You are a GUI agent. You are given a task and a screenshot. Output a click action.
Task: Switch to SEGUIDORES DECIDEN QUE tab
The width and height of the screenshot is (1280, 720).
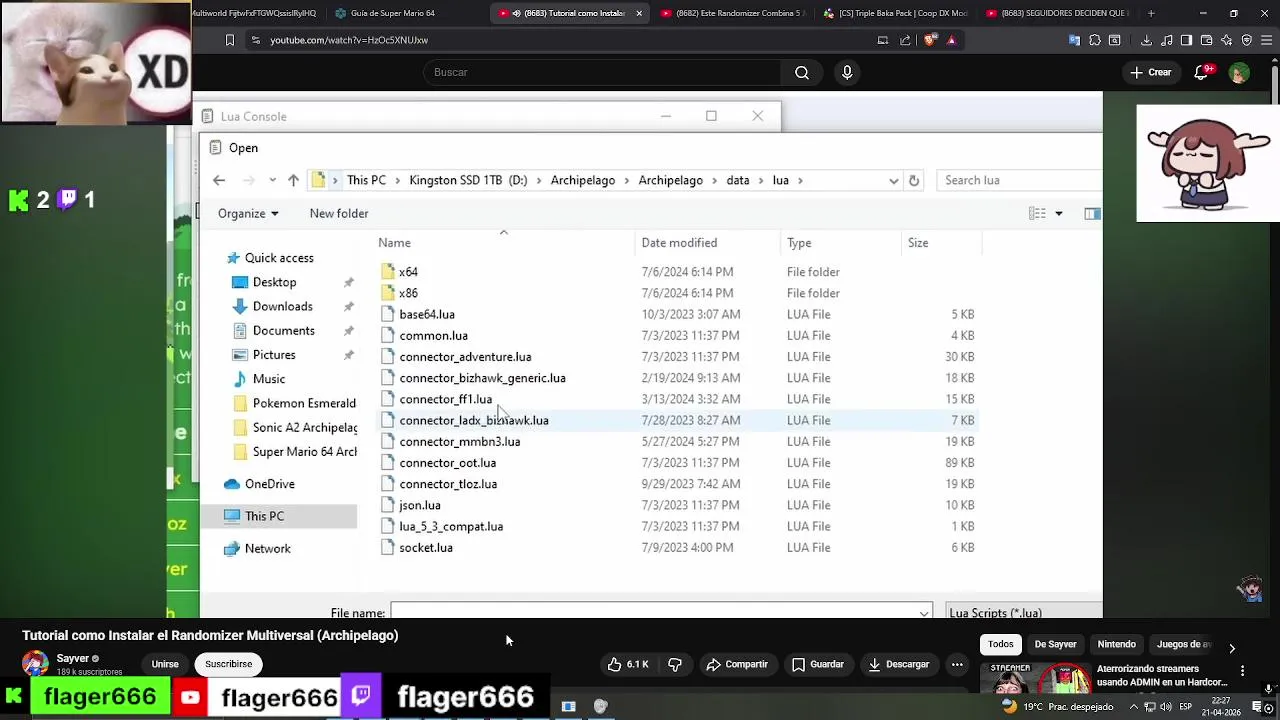[1057, 13]
